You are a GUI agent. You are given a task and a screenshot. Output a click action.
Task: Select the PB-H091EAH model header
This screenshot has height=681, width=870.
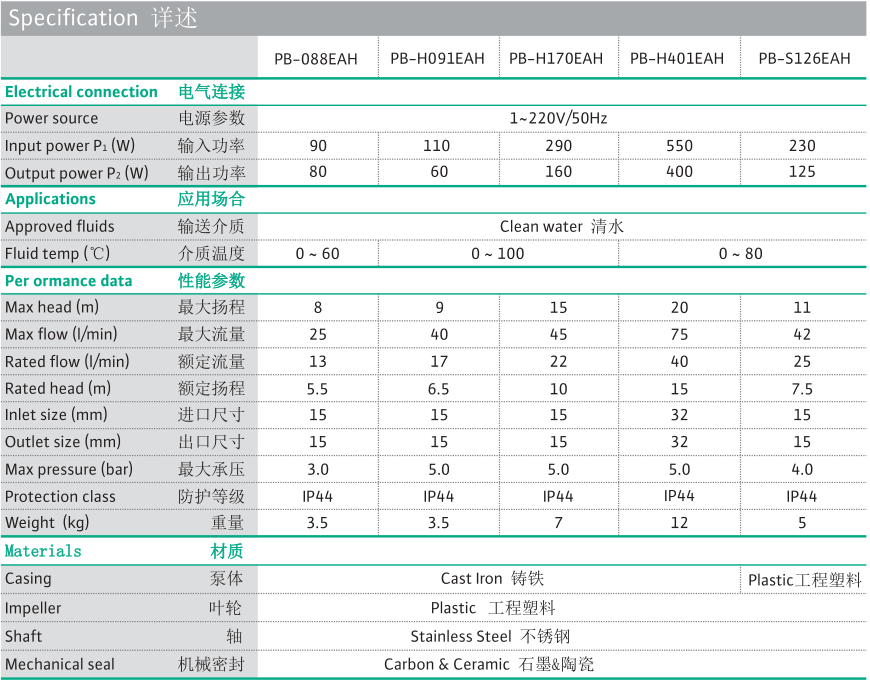coord(437,58)
